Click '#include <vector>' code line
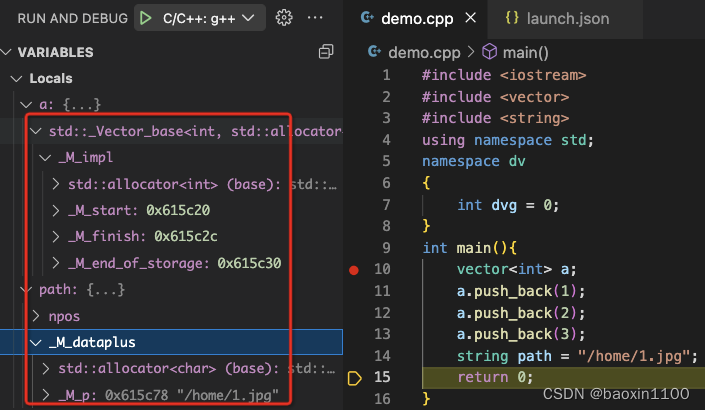The width and height of the screenshot is (705, 410). coord(495,97)
